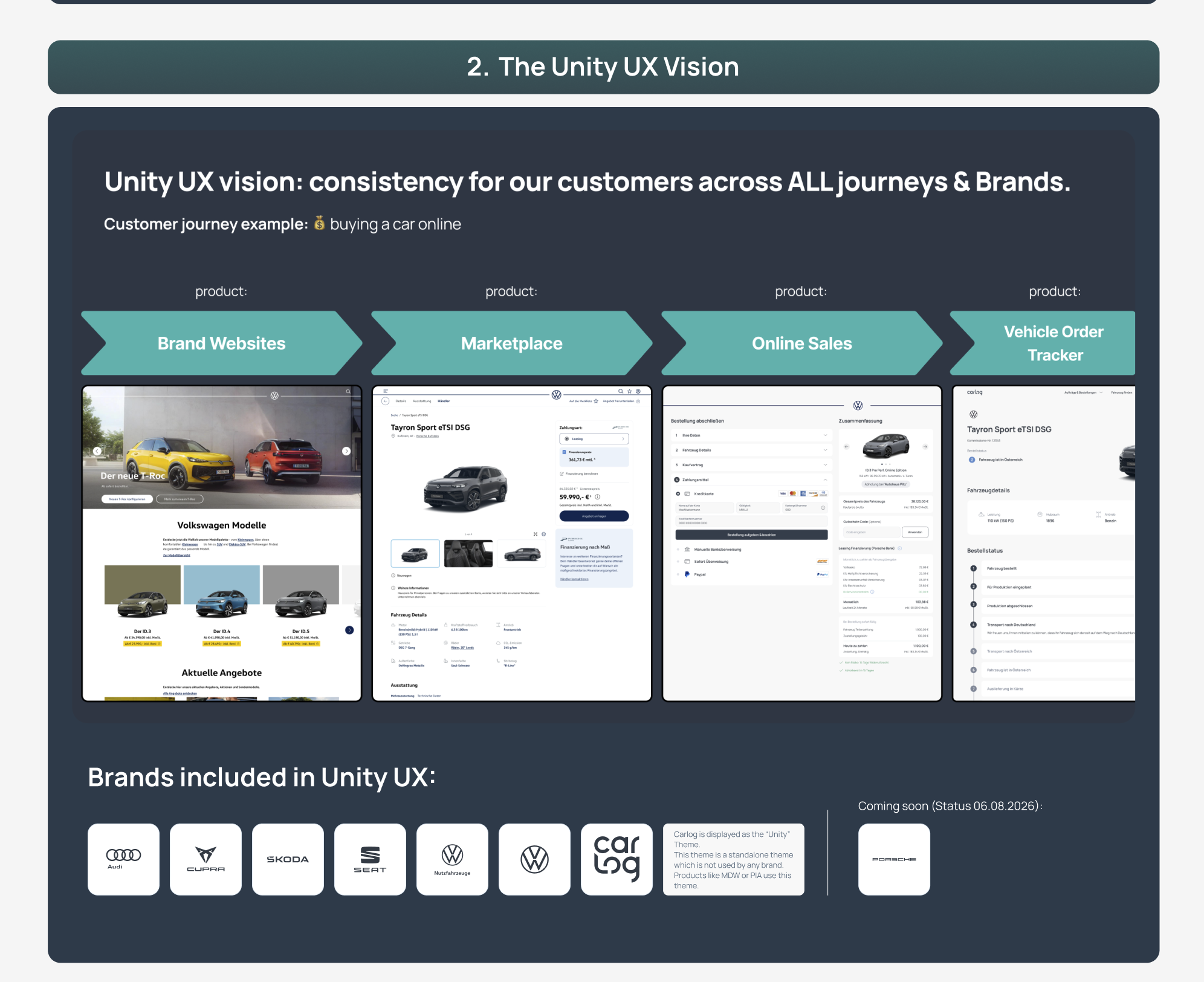Select Leasing radio in Zahlungsart box

pos(566,439)
